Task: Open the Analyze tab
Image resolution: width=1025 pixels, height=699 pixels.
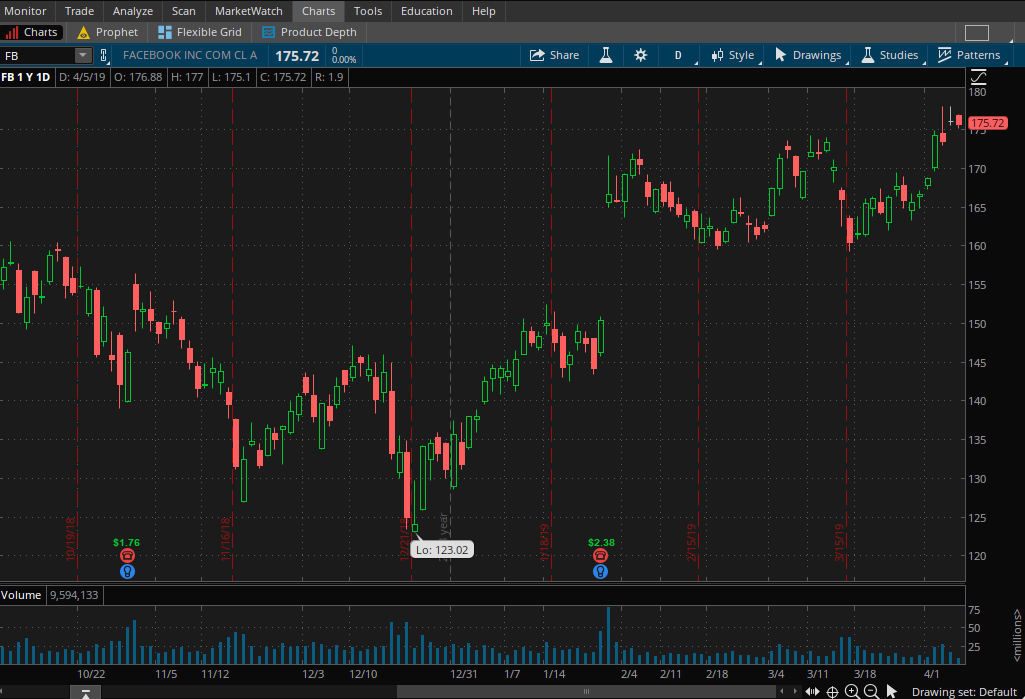Action: click(133, 11)
